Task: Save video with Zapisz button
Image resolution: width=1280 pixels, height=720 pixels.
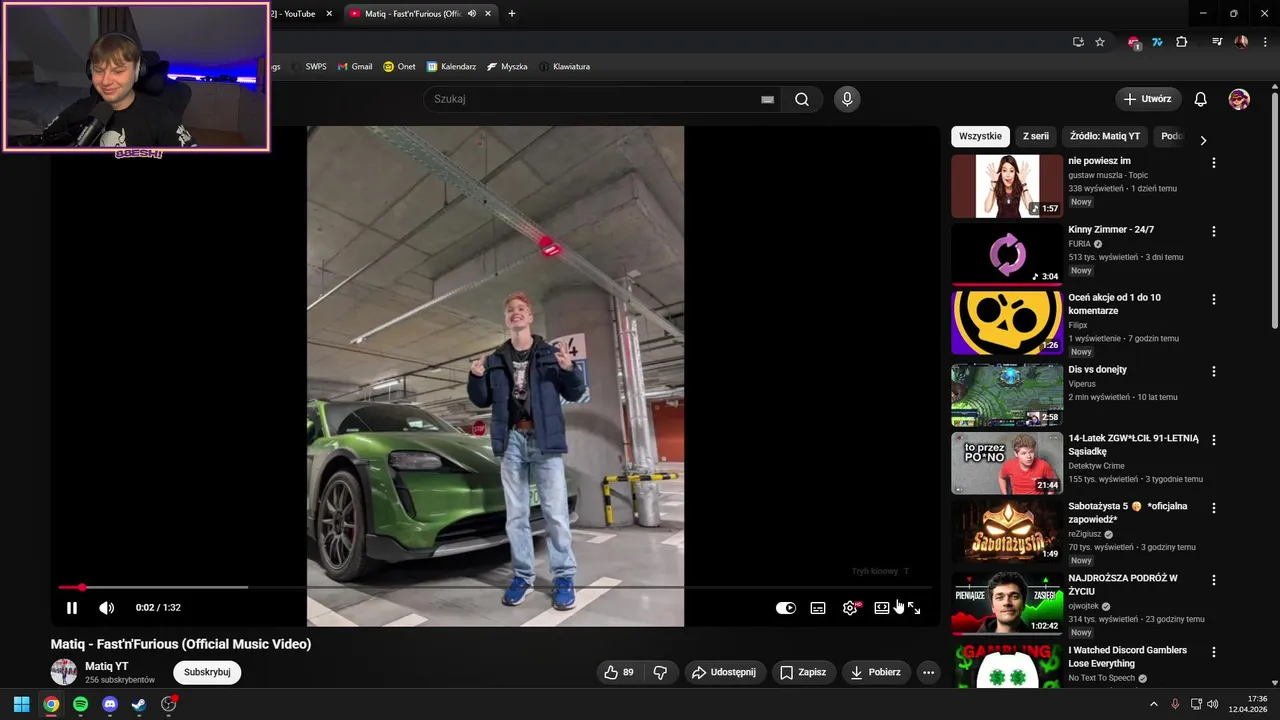Action: point(804,672)
